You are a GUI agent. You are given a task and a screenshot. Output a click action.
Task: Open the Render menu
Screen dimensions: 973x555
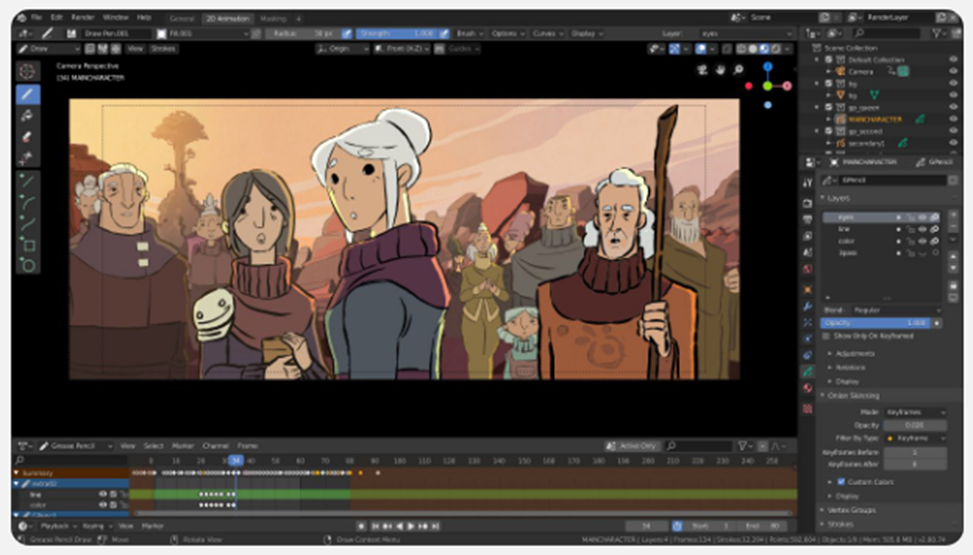tap(82, 18)
